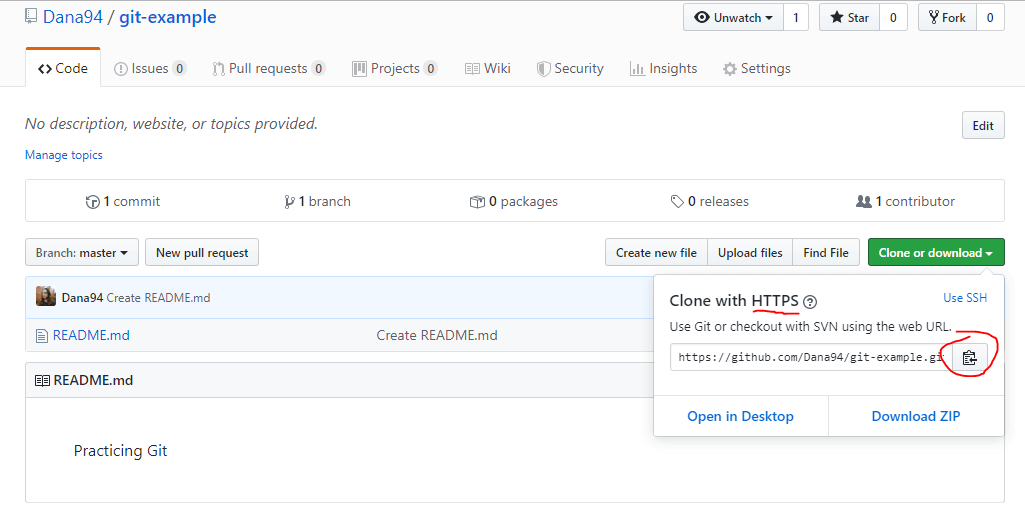Switch to Use SSH link

[x=965, y=298]
